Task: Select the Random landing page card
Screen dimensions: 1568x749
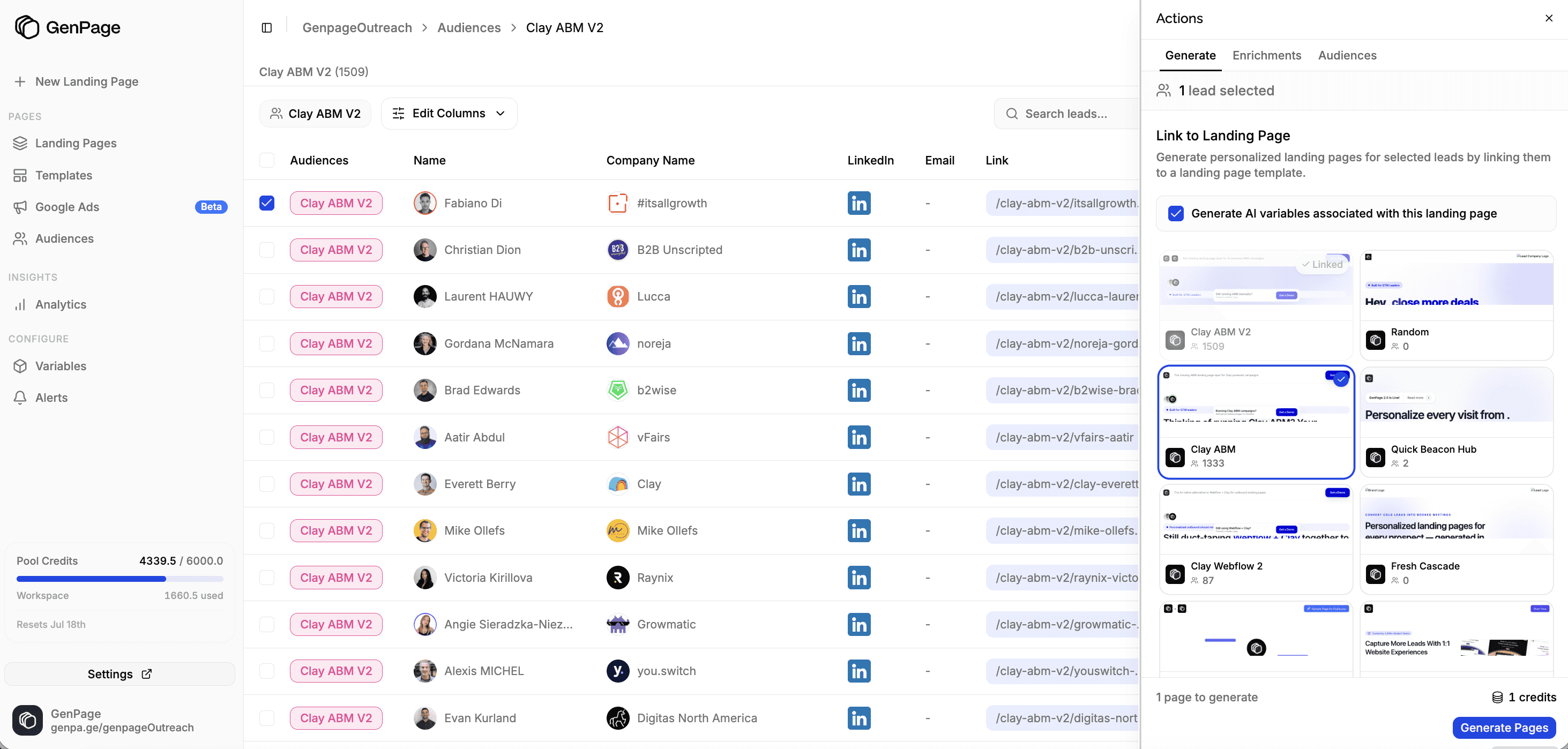Action: pyautogui.click(x=1457, y=305)
